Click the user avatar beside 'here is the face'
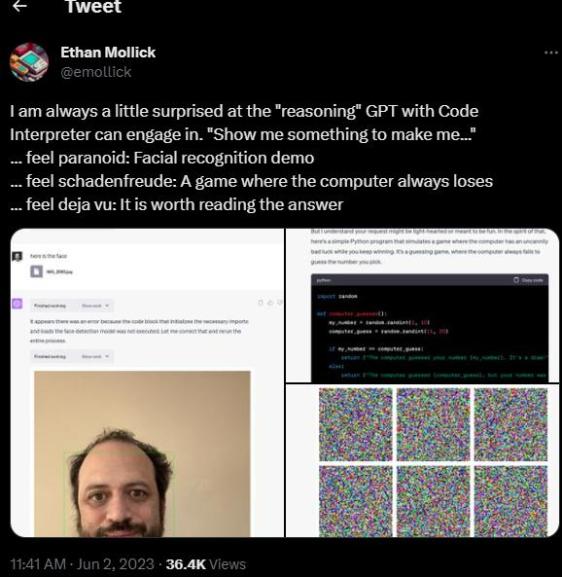Image resolution: width=562 pixels, height=577 pixels. [x=17, y=256]
